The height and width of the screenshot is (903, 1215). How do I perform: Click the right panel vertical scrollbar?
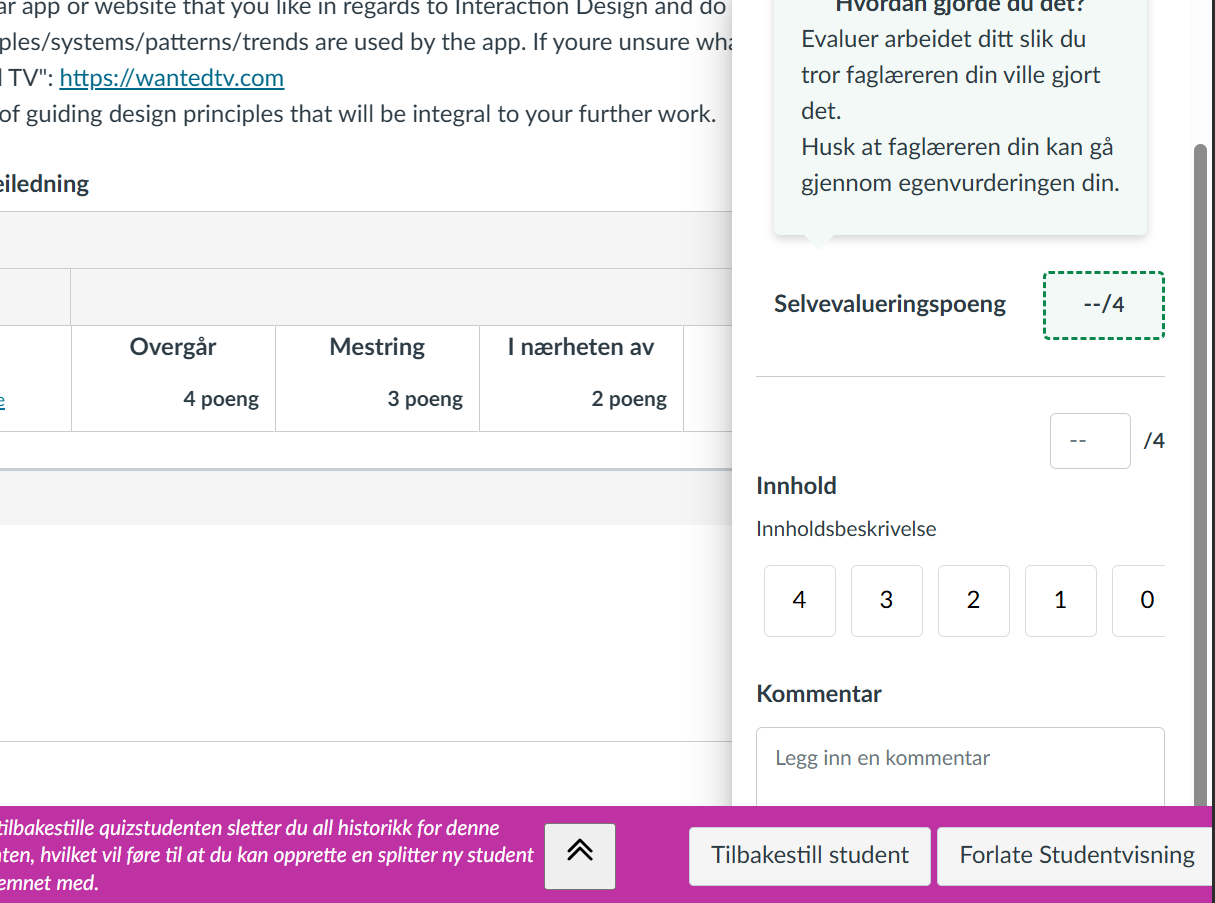coord(1200,400)
